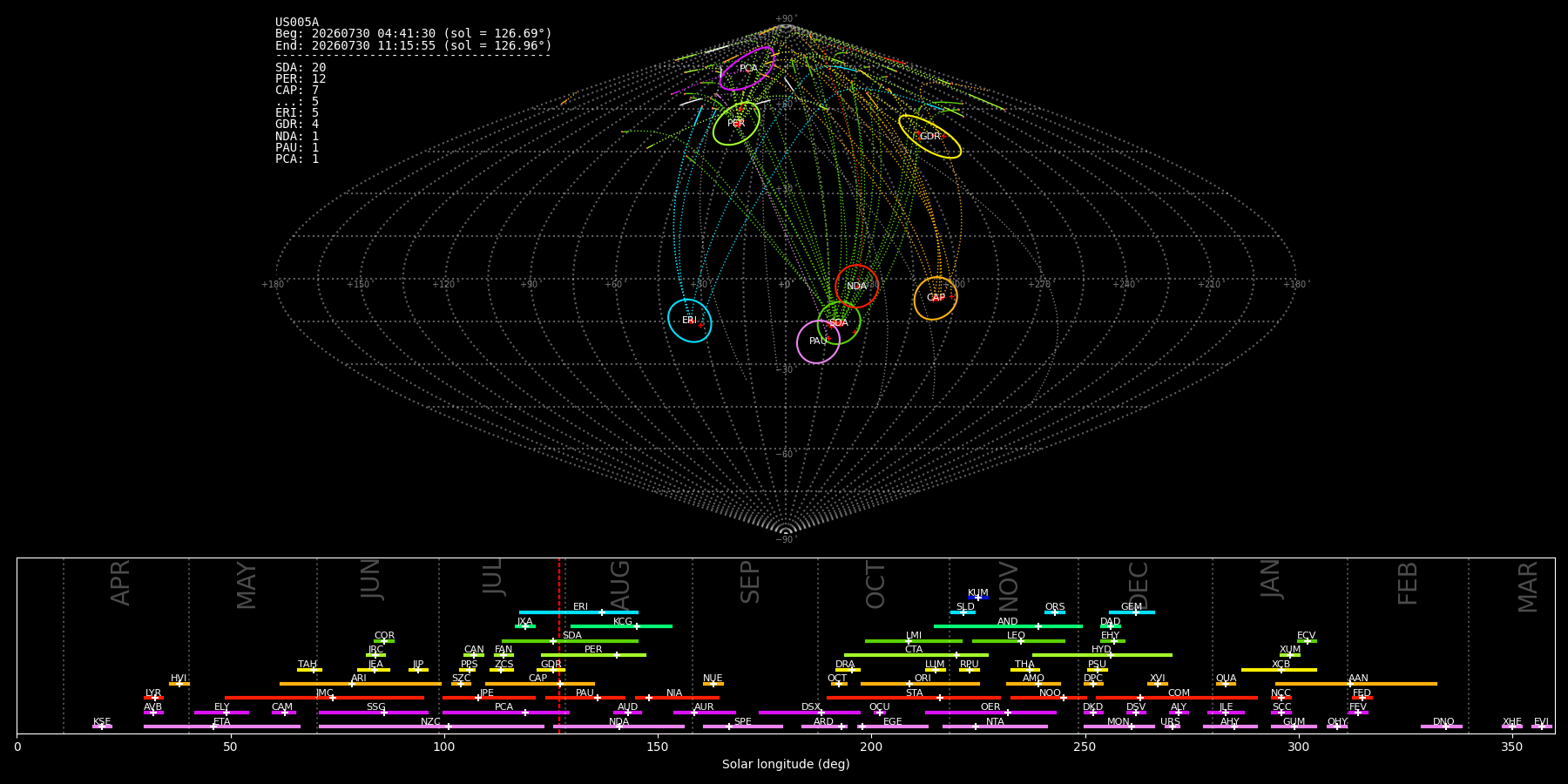
Task: Click the PER count entry in legend
Action: coord(301,78)
